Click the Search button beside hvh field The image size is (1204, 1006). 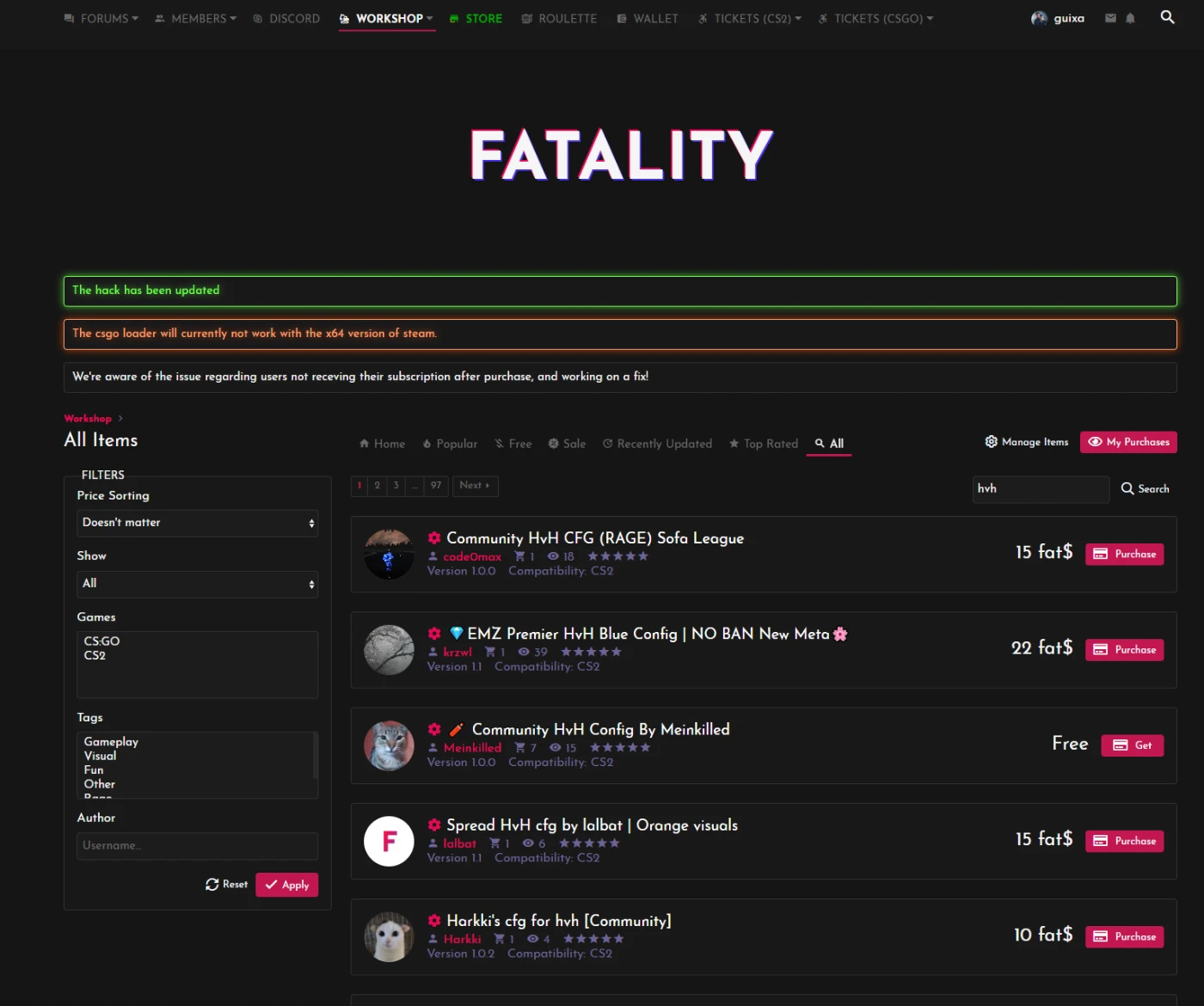pyautogui.click(x=1145, y=488)
